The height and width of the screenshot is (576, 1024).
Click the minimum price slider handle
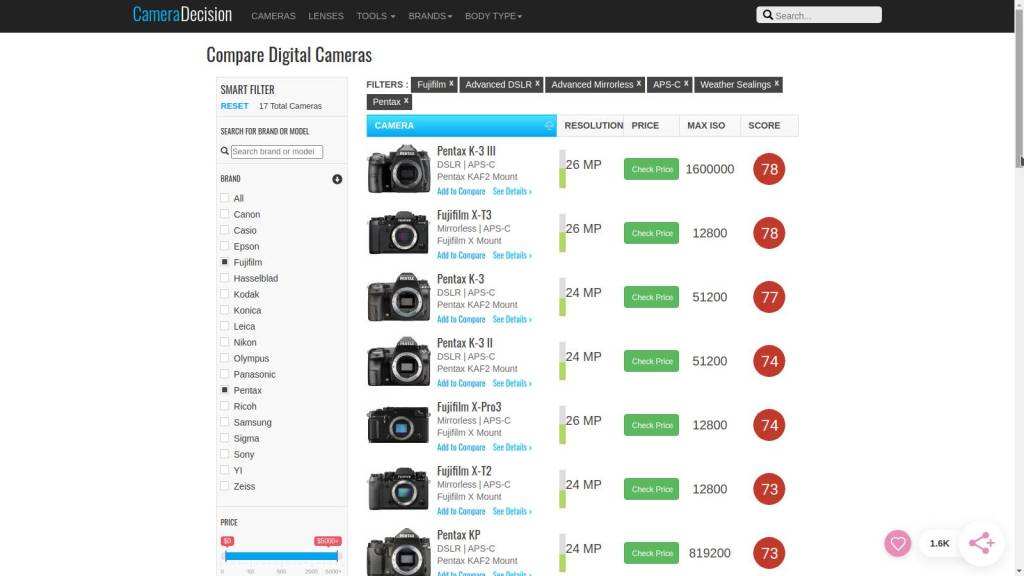tap(225, 556)
